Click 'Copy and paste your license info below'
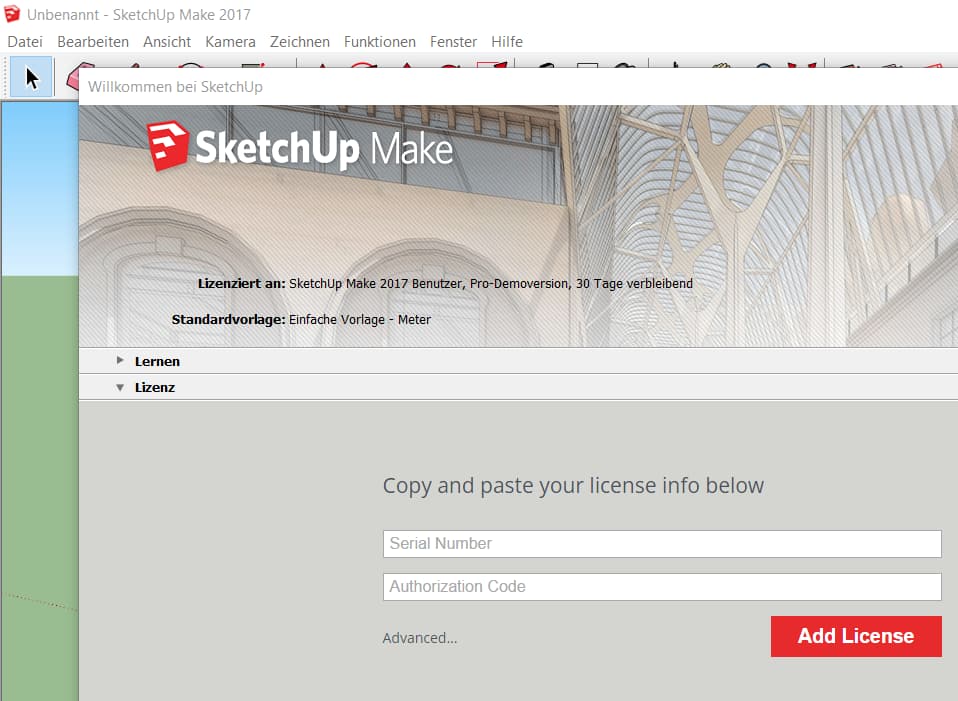Screen dimensions: 958x701 pos(573,485)
